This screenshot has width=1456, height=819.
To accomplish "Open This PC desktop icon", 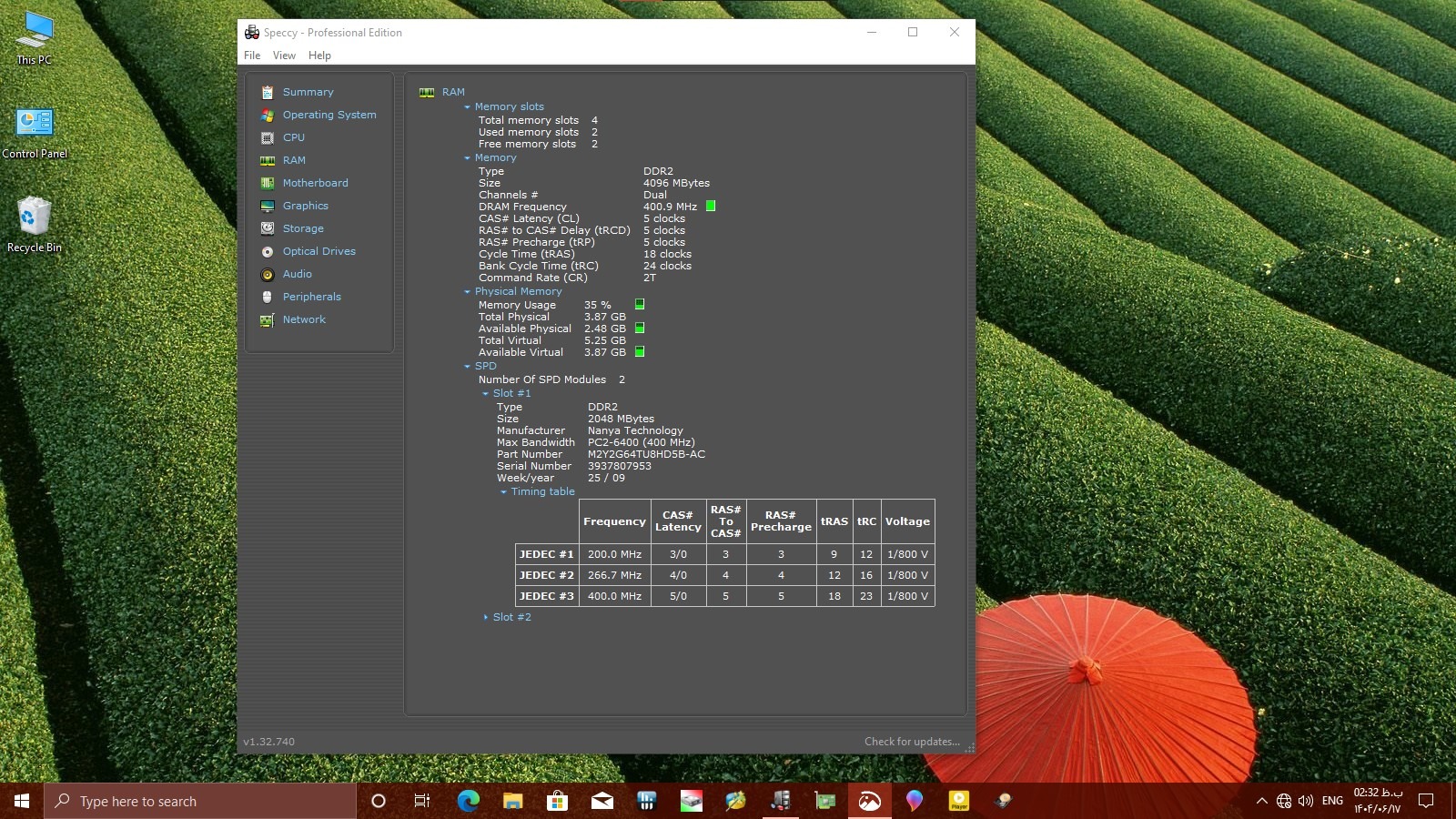I will 35,38.
